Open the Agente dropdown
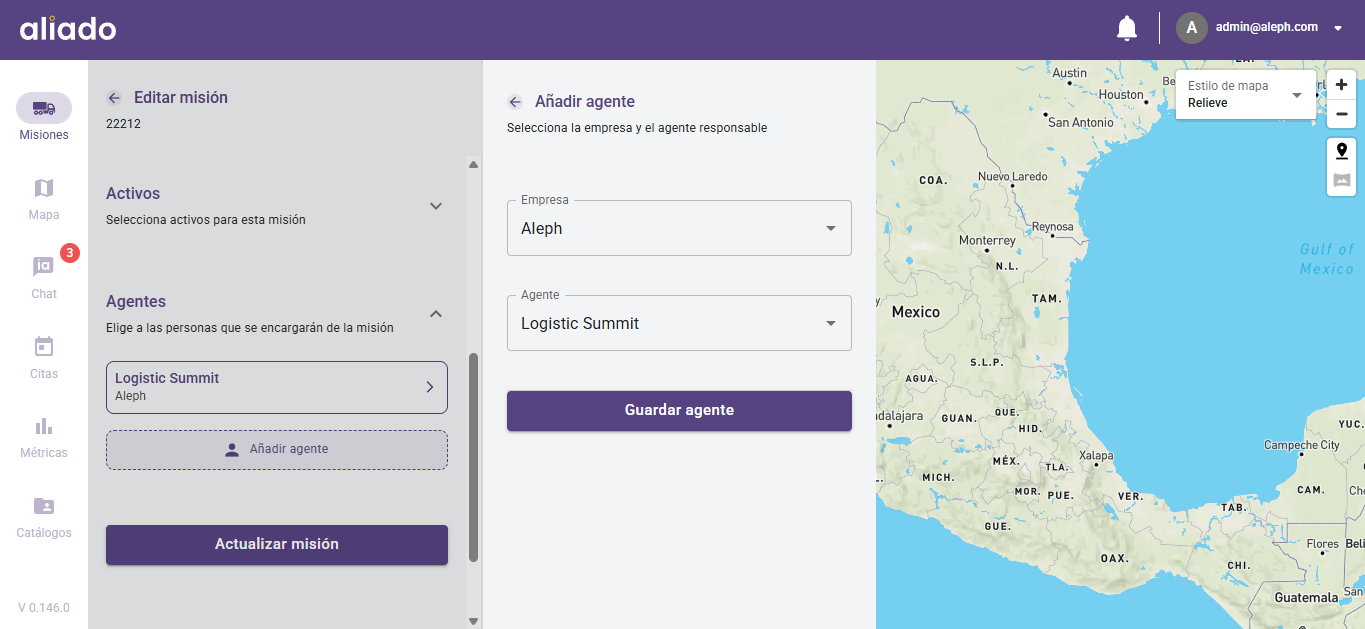This screenshot has width=1365, height=629. coord(679,323)
